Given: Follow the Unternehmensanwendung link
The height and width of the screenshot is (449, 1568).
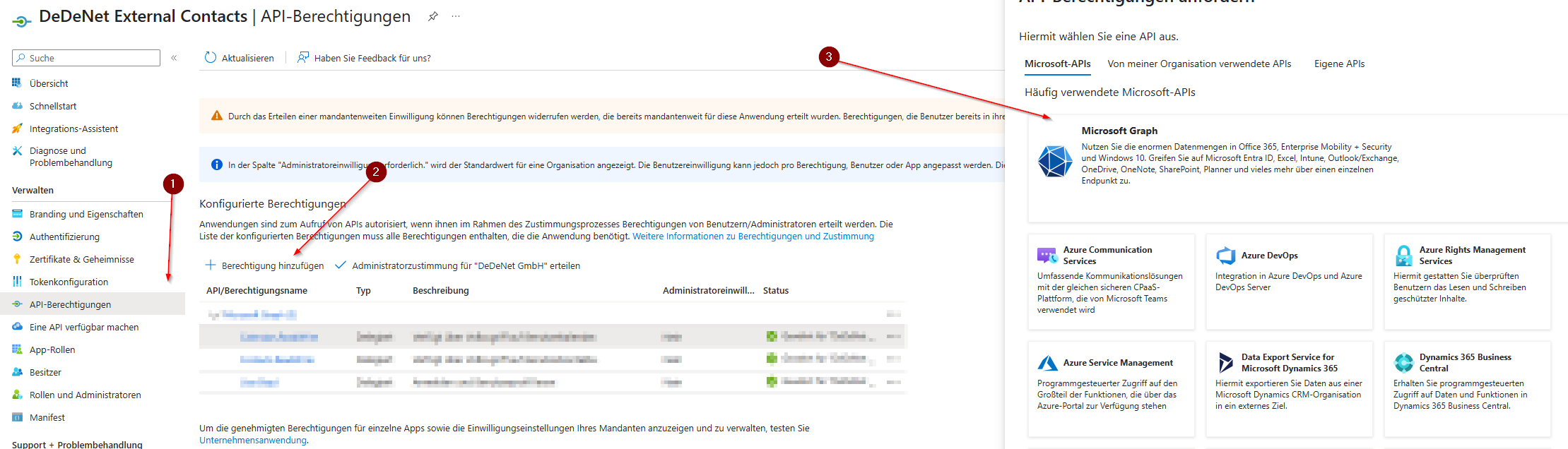Looking at the screenshot, I should tap(252, 440).
